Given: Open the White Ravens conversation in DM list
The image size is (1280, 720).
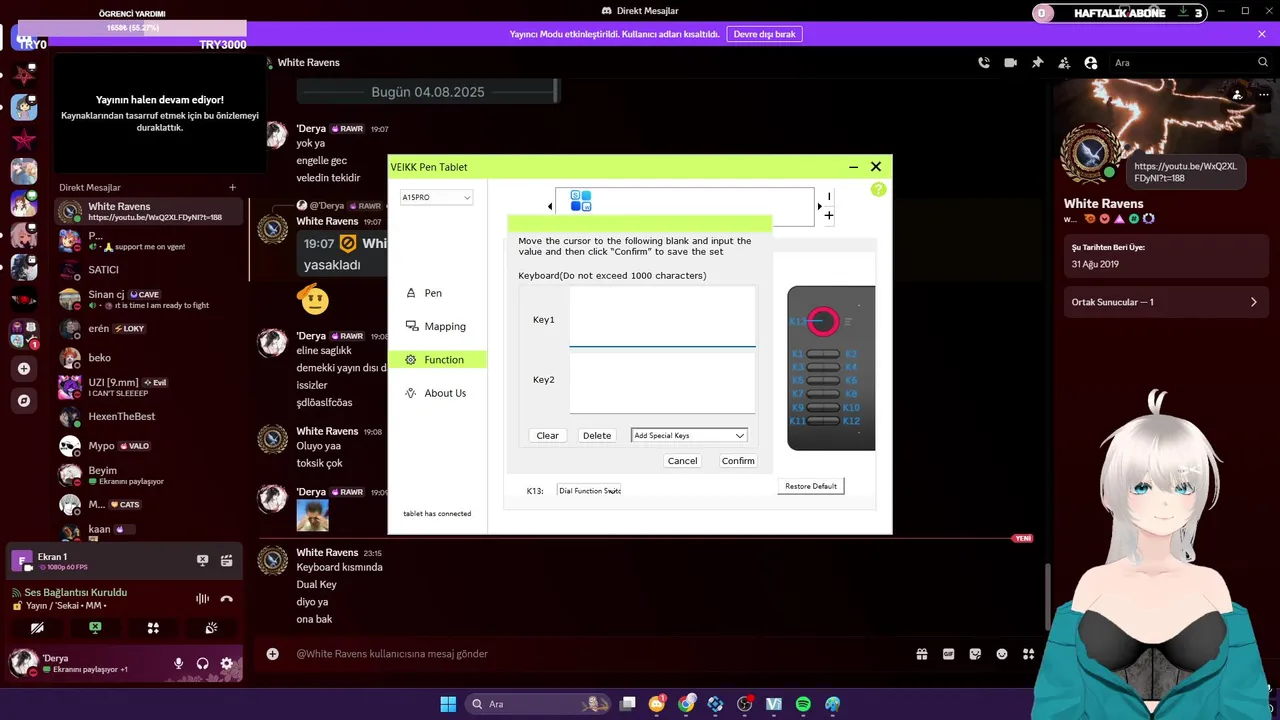Looking at the screenshot, I should [150, 211].
